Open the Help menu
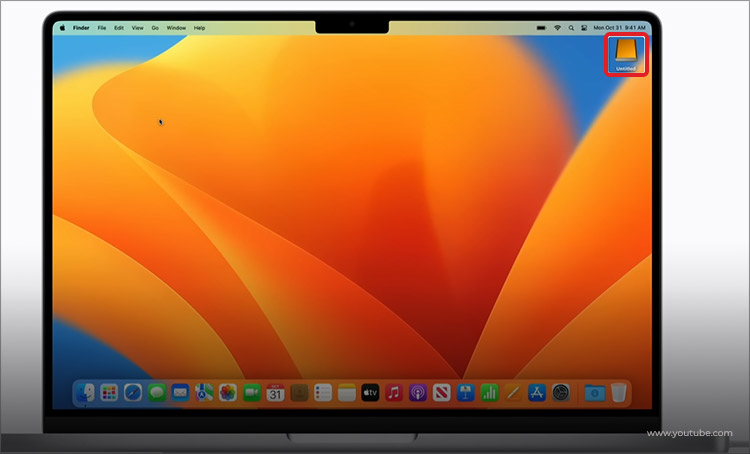 (x=199, y=28)
